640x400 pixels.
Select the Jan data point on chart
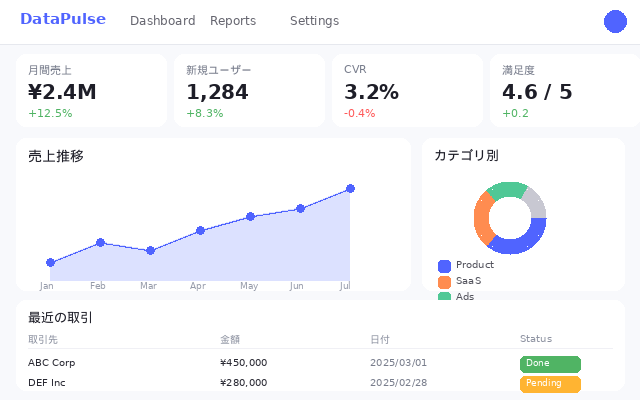(x=50, y=262)
